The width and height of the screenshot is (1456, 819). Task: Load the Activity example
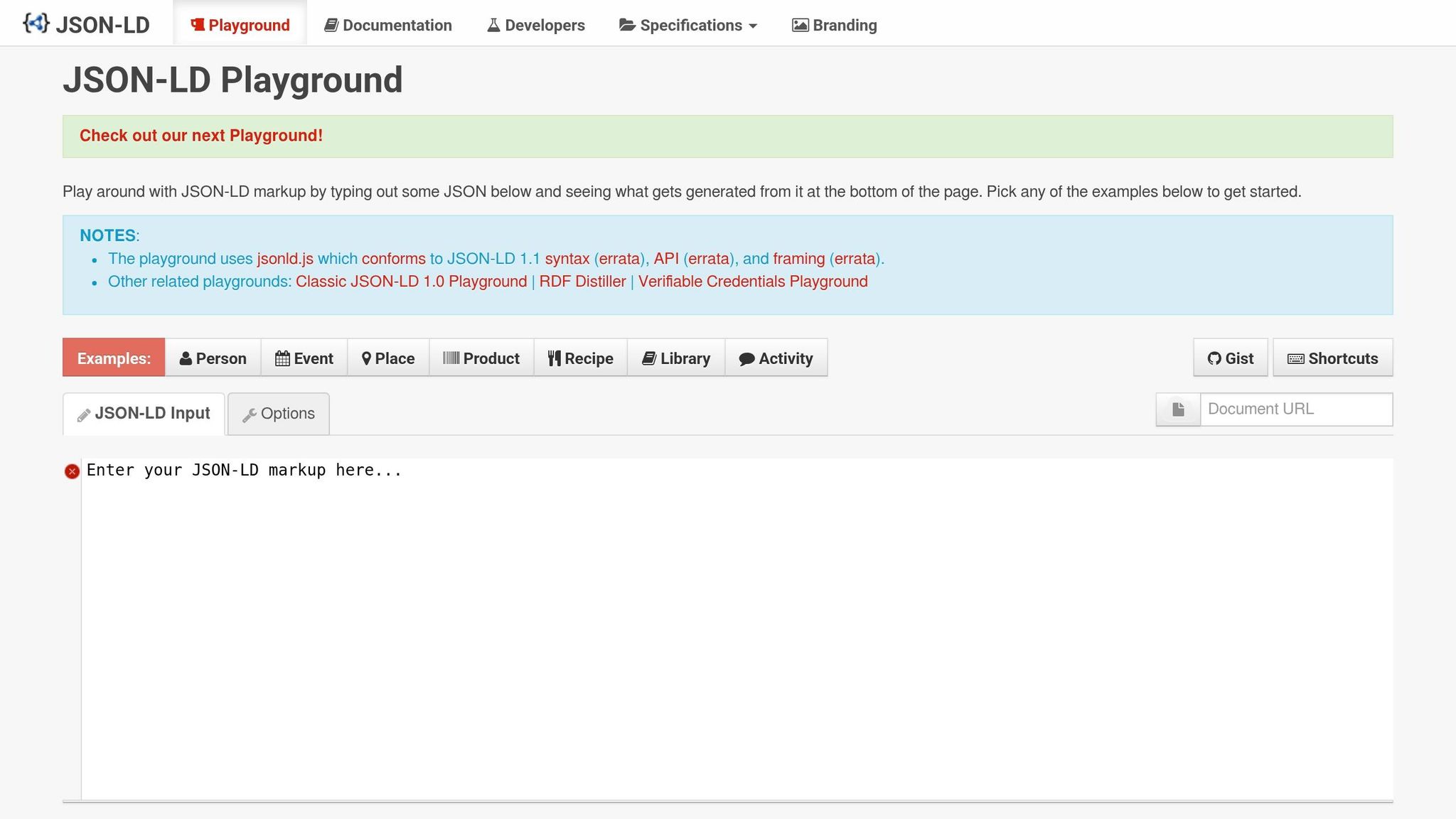(x=776, y=358)
